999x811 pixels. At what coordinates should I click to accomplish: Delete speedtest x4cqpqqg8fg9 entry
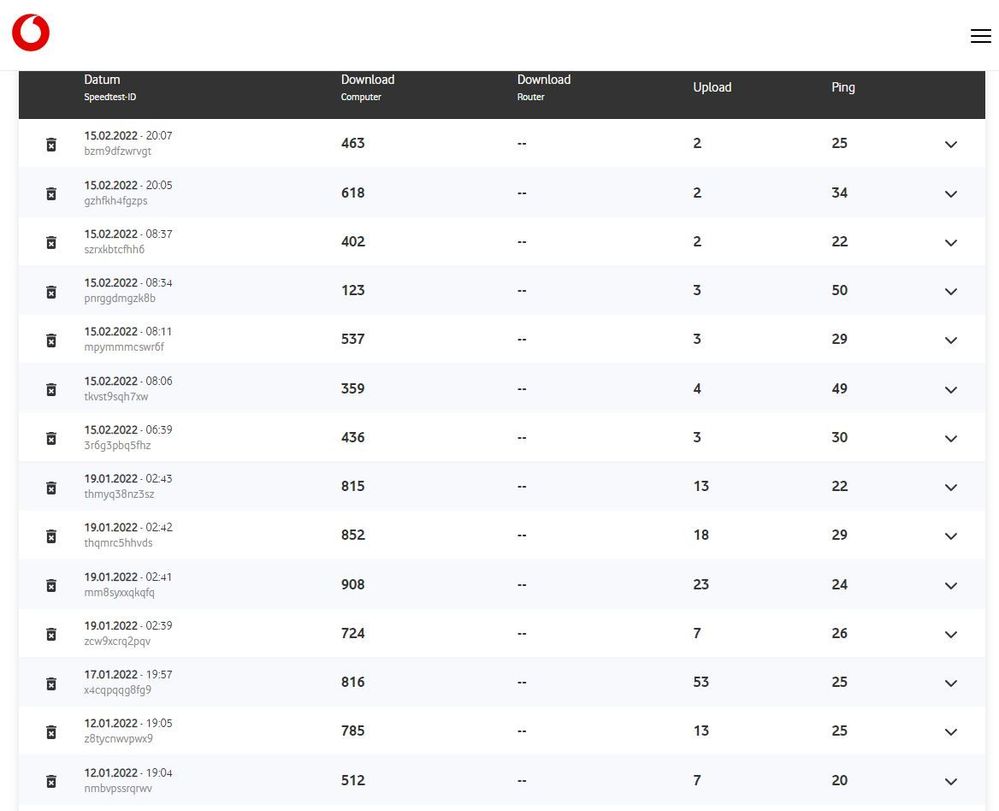pyautogui.click(x=52, y=684)
